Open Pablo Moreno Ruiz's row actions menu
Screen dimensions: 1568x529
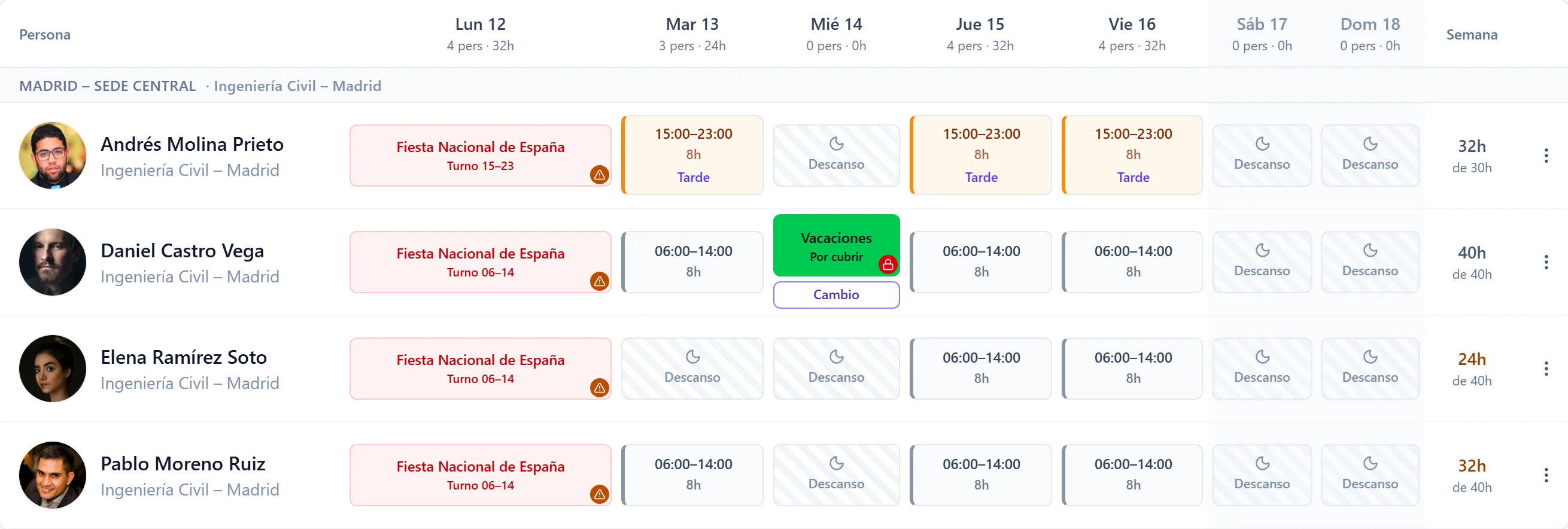(x=1545, y=475)
